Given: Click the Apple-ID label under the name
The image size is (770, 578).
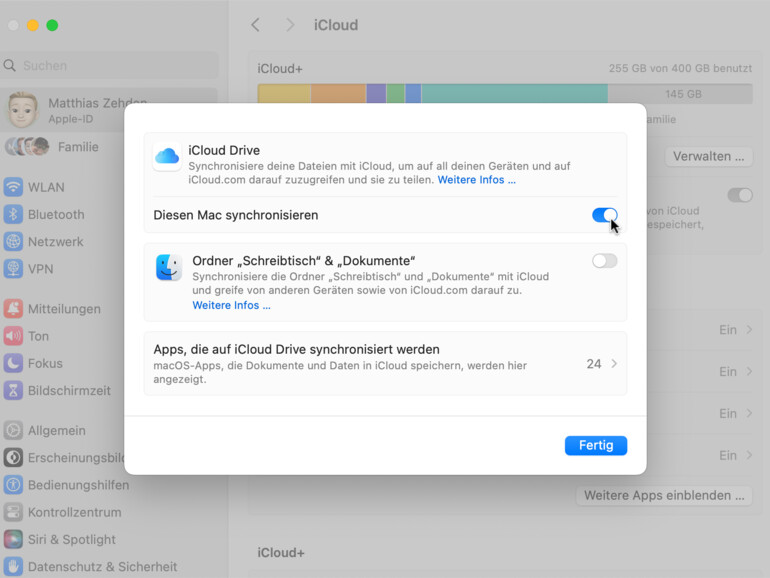Looking at the screenshot, I should pyautogui.click(x=71, y=119).
